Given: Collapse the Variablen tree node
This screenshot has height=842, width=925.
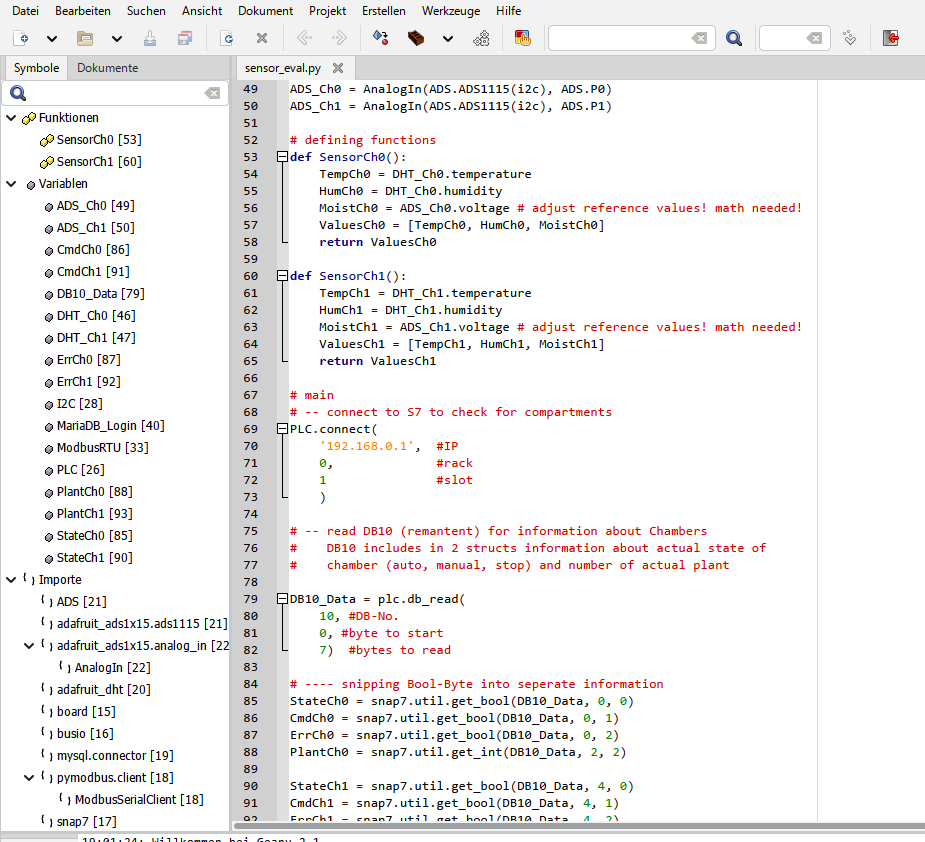Looking at the screenshot, I should [11, 184].
